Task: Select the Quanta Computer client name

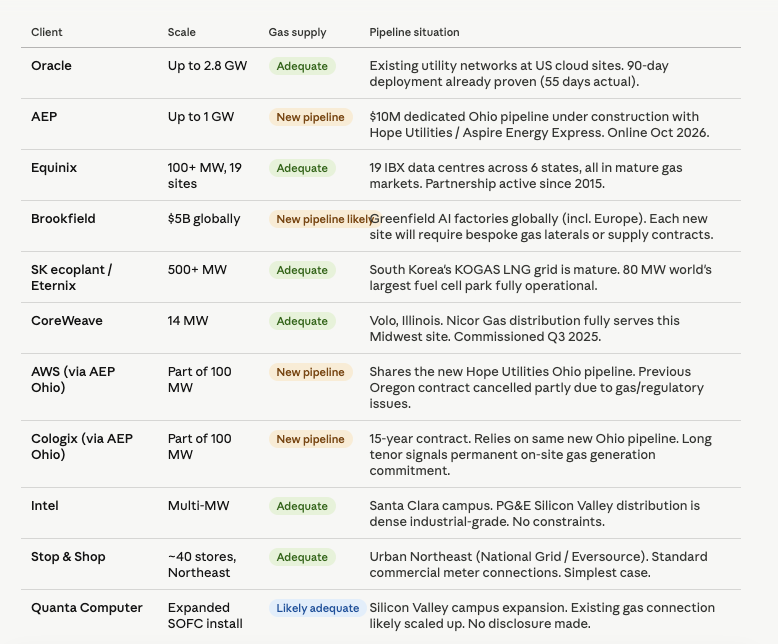Action: (x=87, y=608)
